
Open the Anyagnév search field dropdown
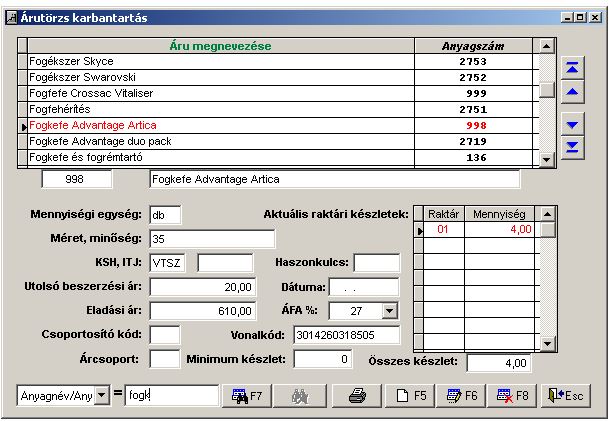click(x=101, y=396)
